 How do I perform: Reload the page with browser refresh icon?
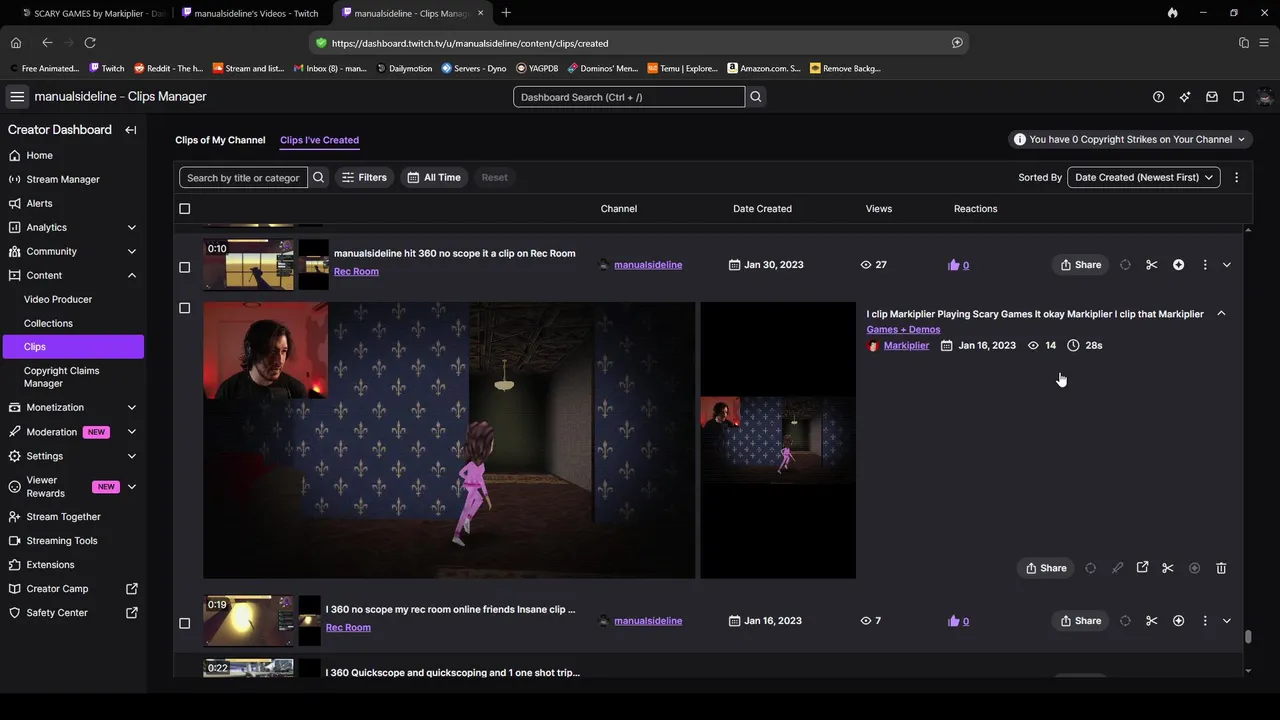pyautogui.click(x=90, y=43)
